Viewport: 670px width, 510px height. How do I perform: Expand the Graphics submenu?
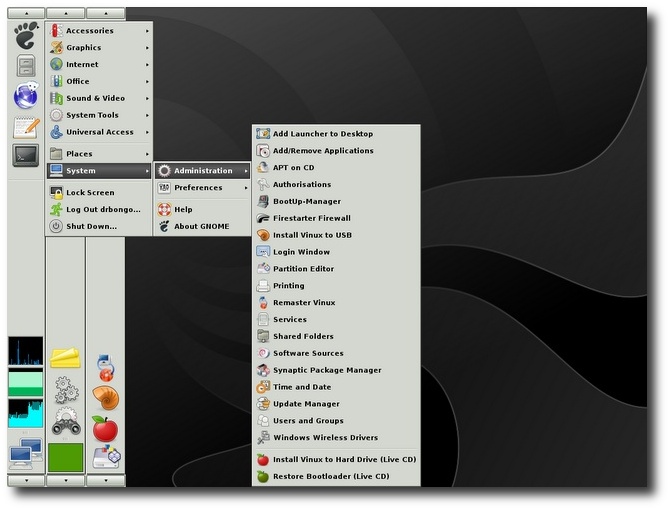(x=99, y=47)
